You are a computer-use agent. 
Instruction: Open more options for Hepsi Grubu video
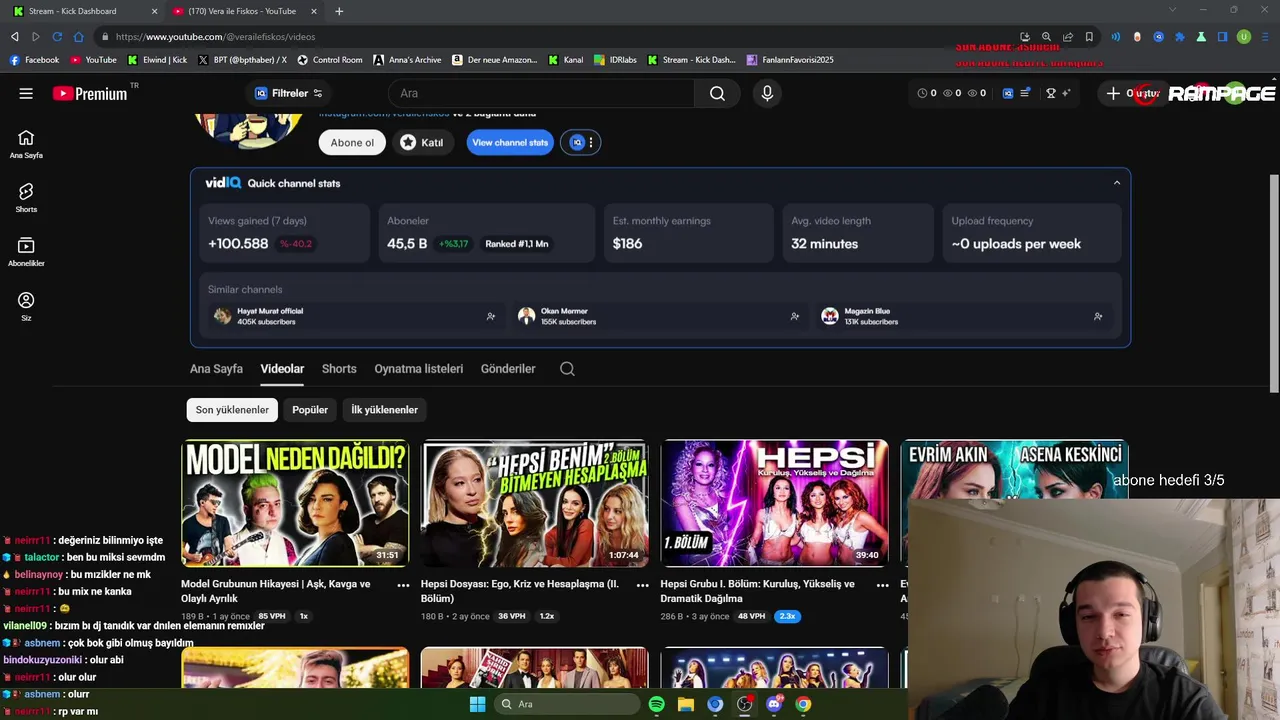[x=883, y=585]
